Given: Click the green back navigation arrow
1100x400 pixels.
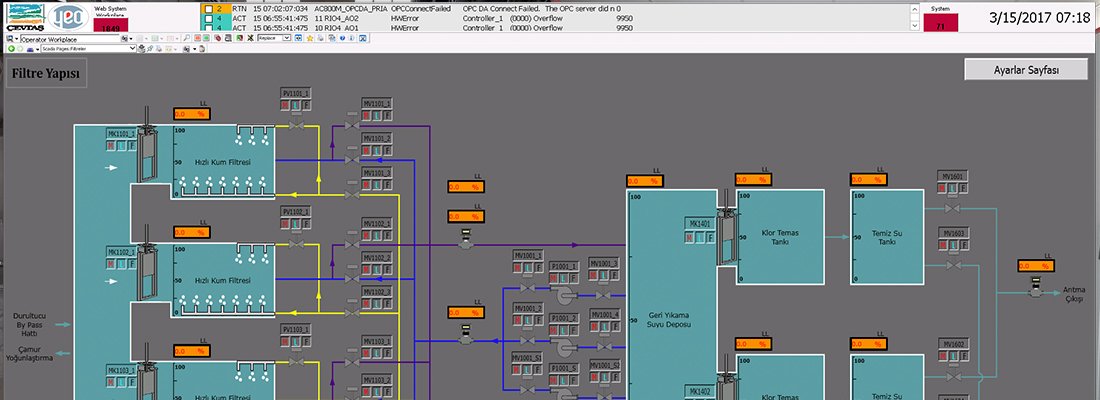Looking at the screenshot, I should coord(9,48).
